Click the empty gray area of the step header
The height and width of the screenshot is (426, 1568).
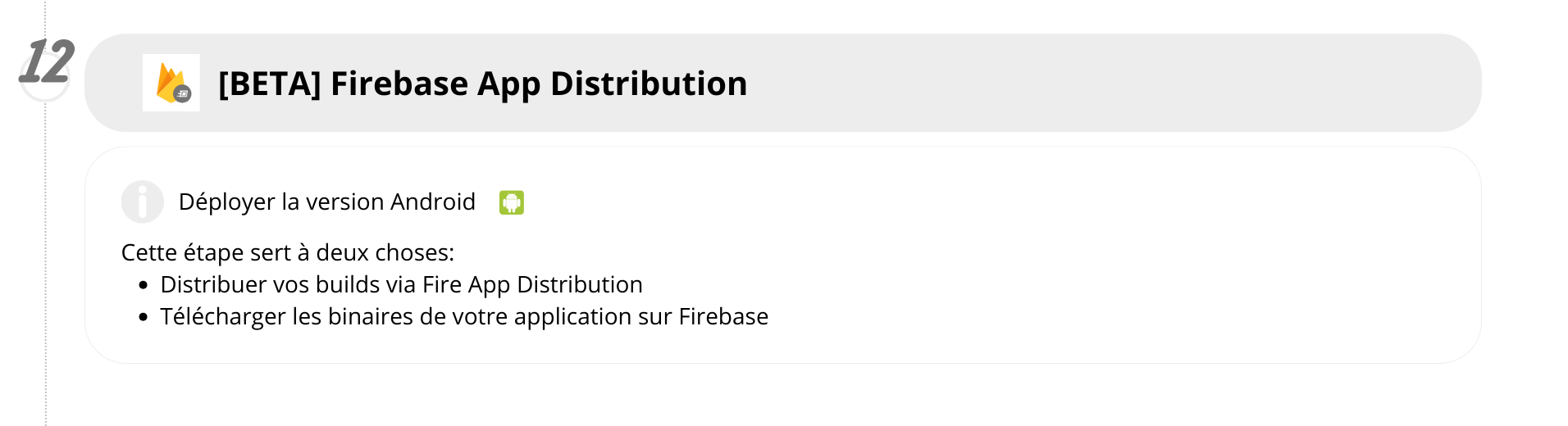pyautogui.click(x=1107, y=83)
